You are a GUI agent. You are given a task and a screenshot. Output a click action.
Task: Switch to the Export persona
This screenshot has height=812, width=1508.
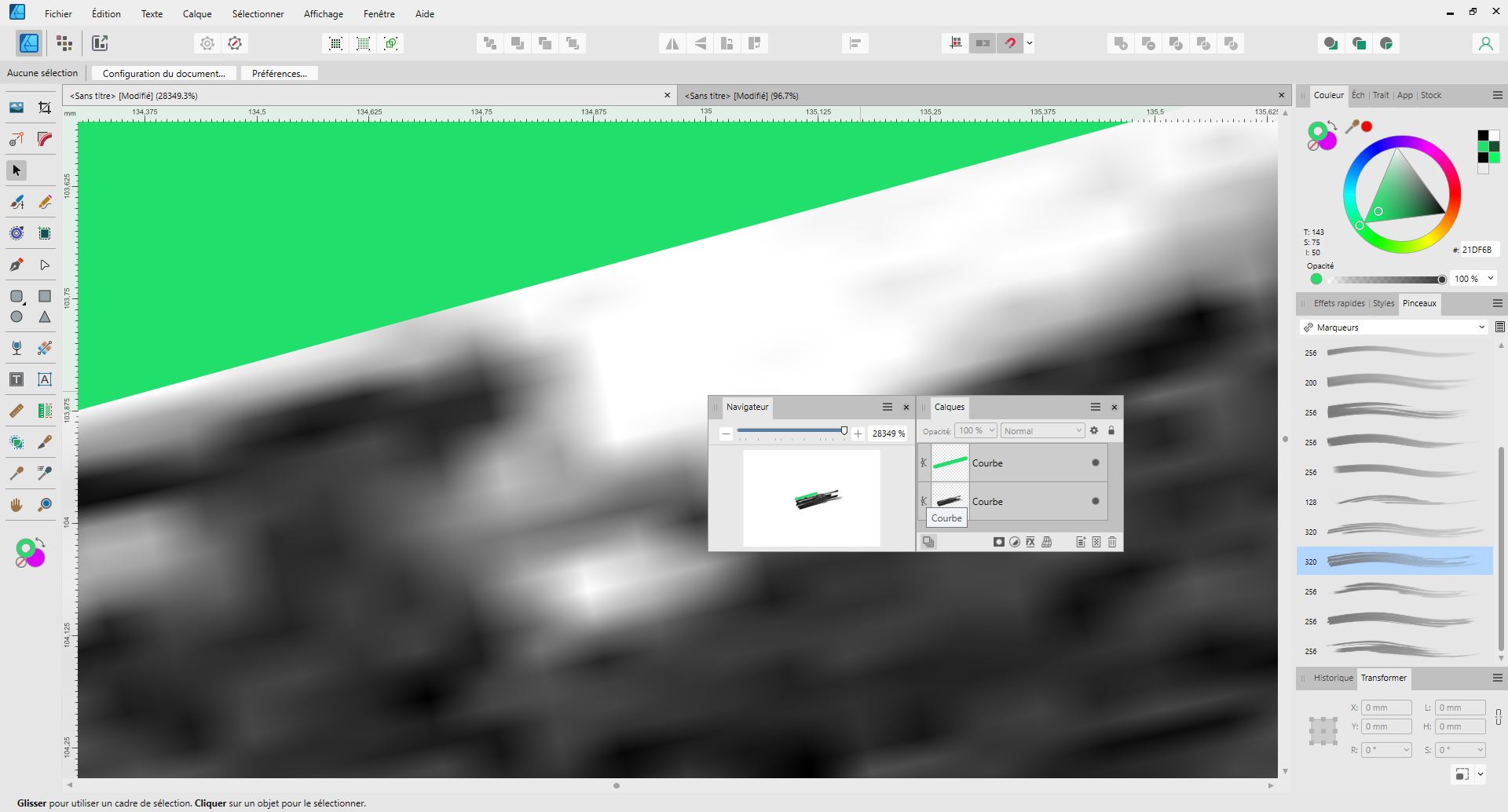pyautogui.click(x=100, y=43)
